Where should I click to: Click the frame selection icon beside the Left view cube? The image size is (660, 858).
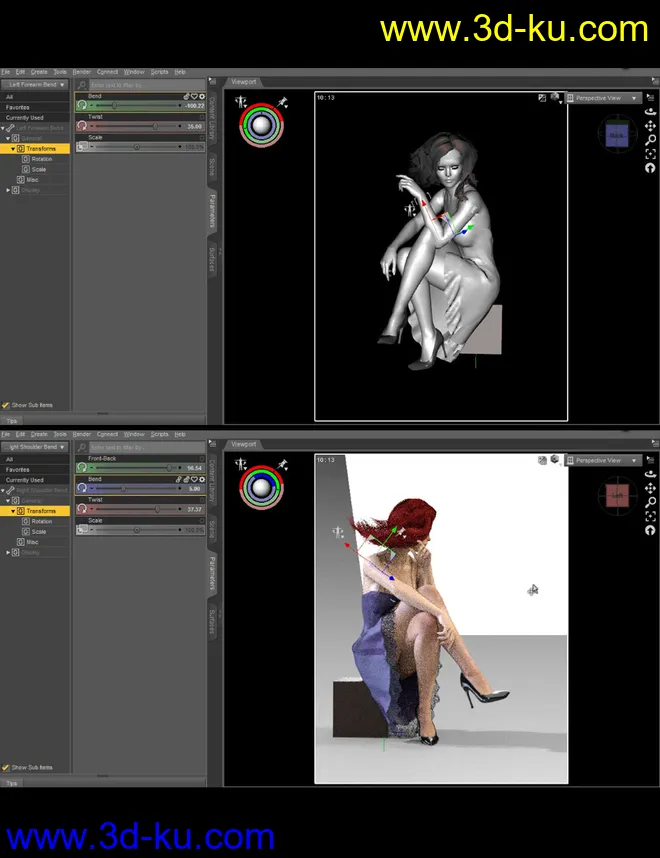[x=651, y=516]
